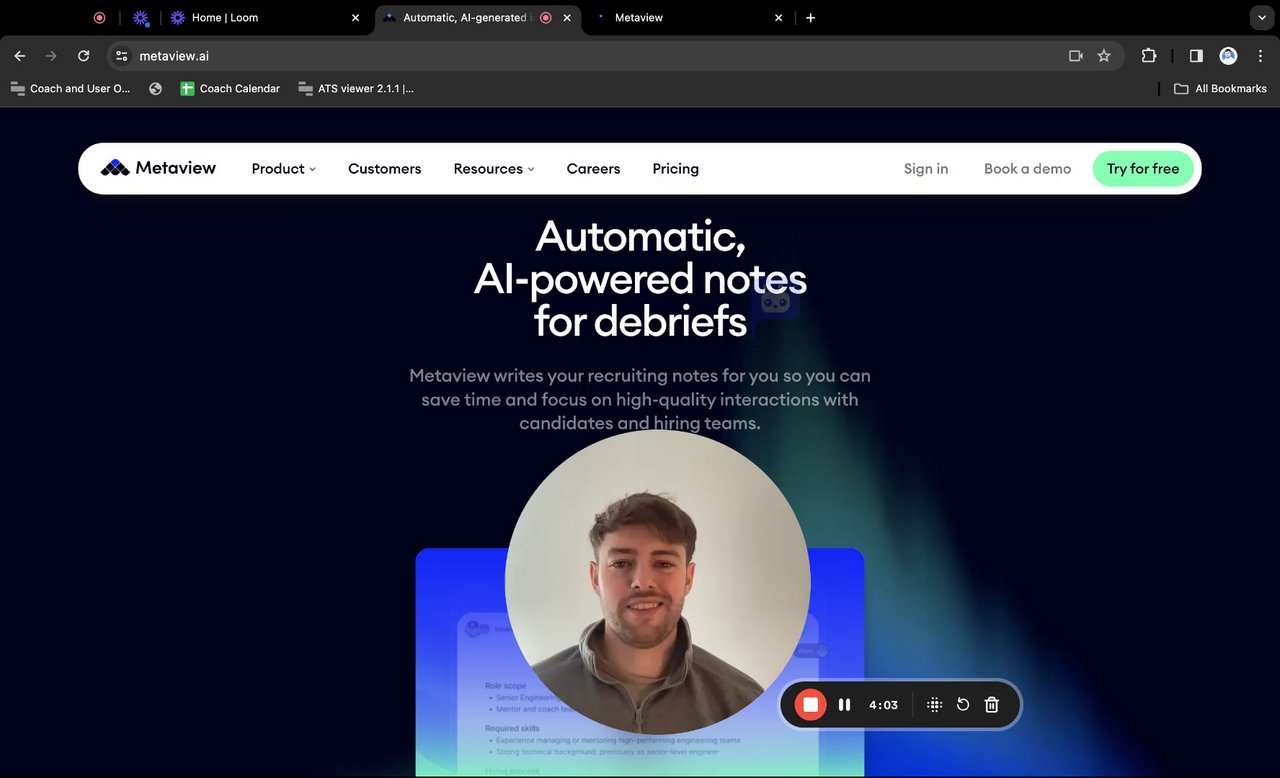
Task: Open the Pricing page
Action: pyautogui.click(x=676, y=169)
